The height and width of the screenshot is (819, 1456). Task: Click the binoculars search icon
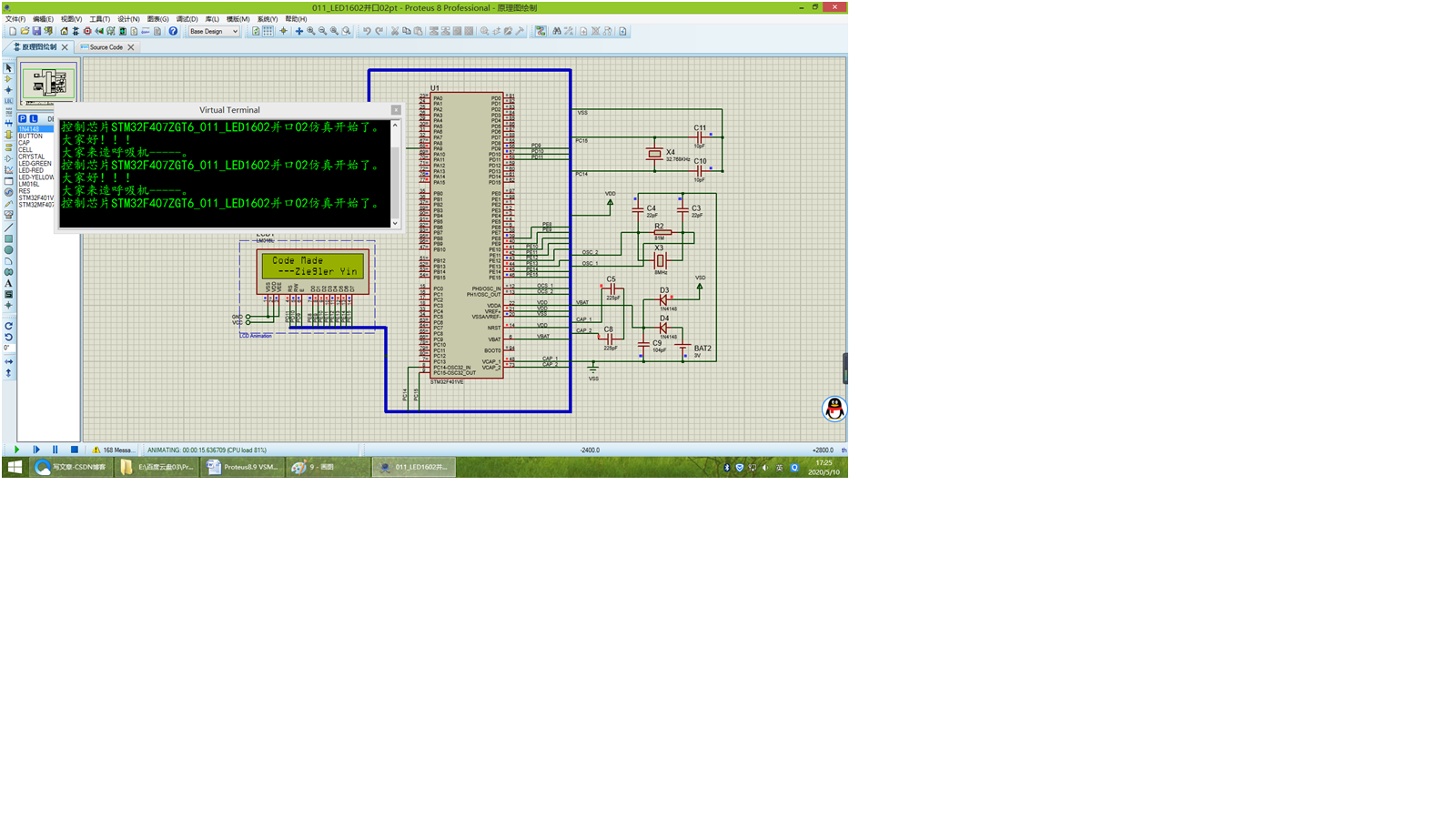(556, 31)
